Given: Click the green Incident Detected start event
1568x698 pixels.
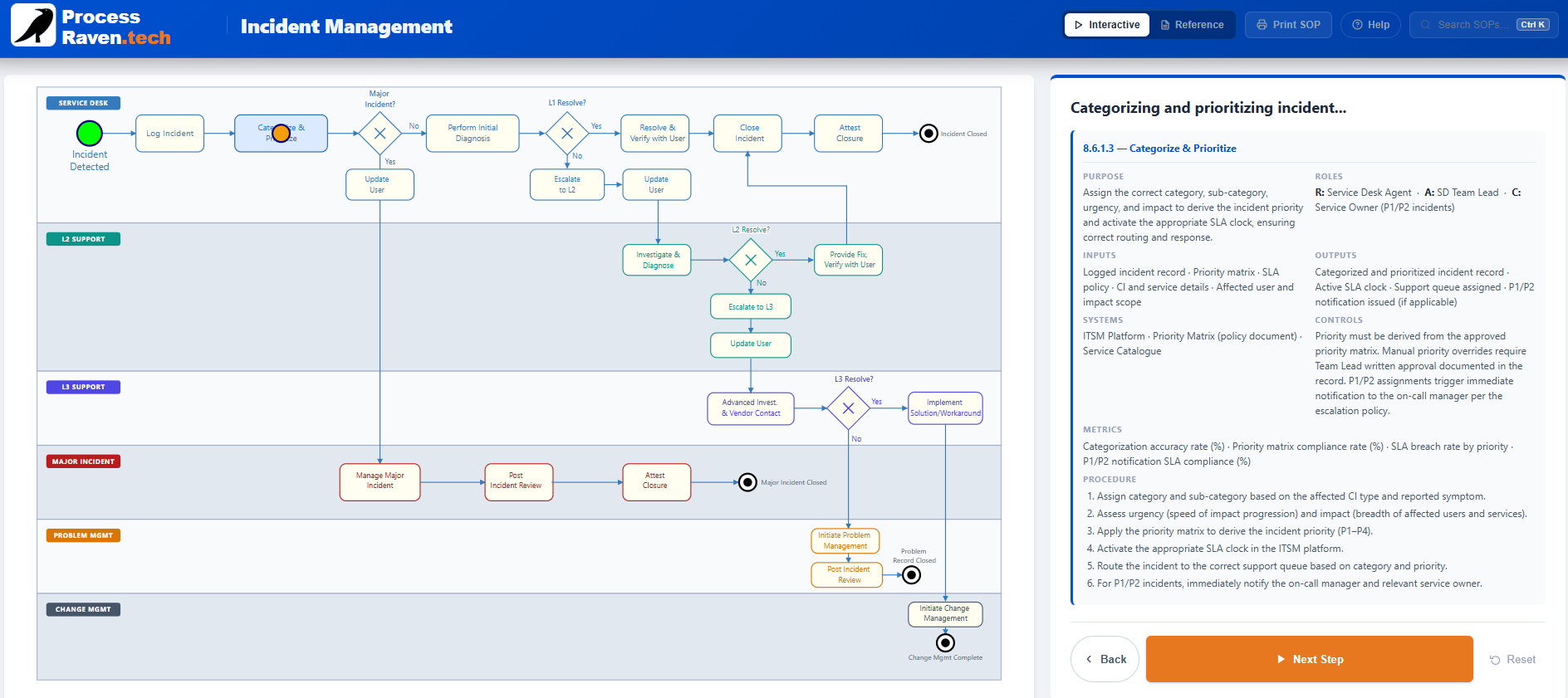Looking at the screenshot, I should click(90, 133).
